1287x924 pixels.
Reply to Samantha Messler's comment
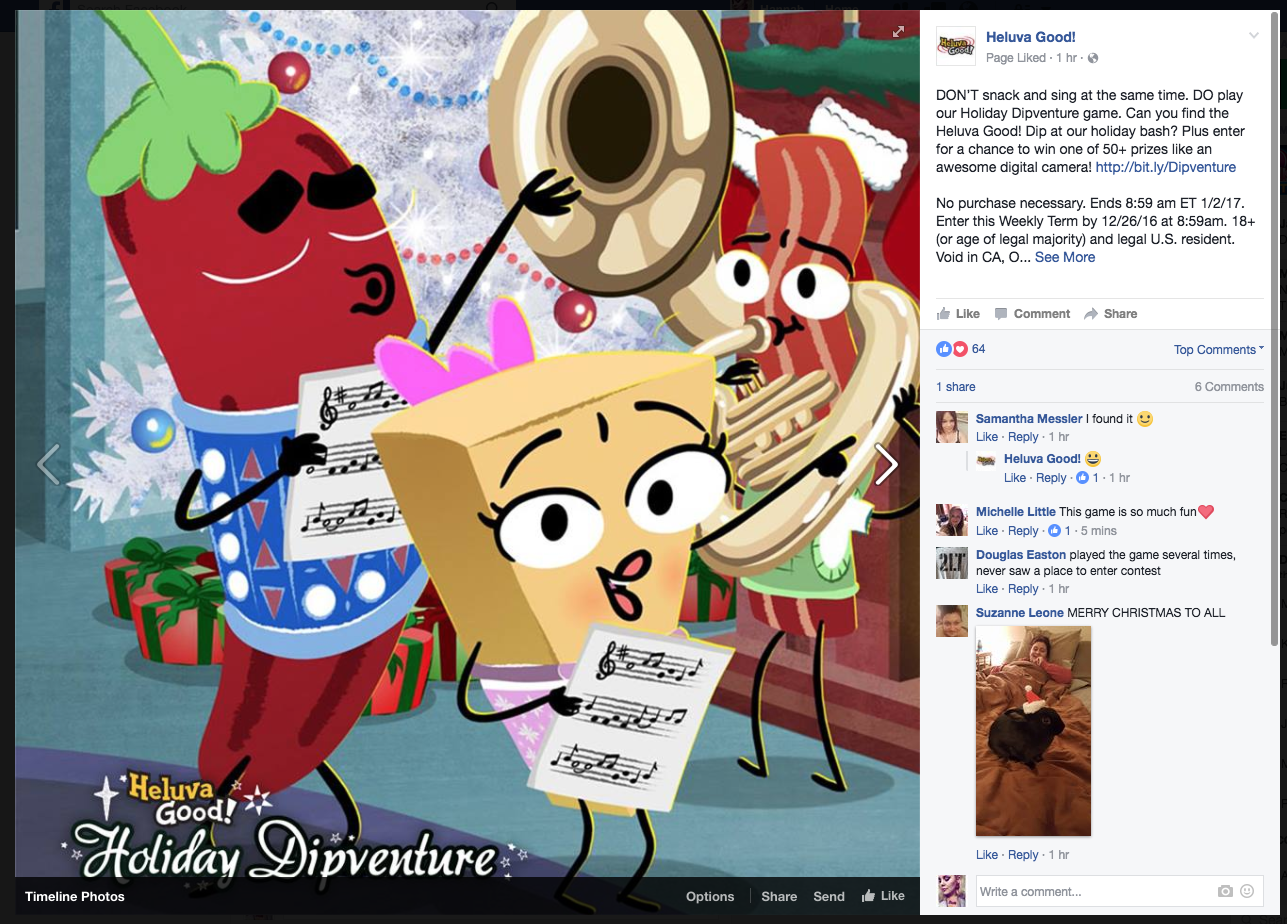click(1023, 437)
